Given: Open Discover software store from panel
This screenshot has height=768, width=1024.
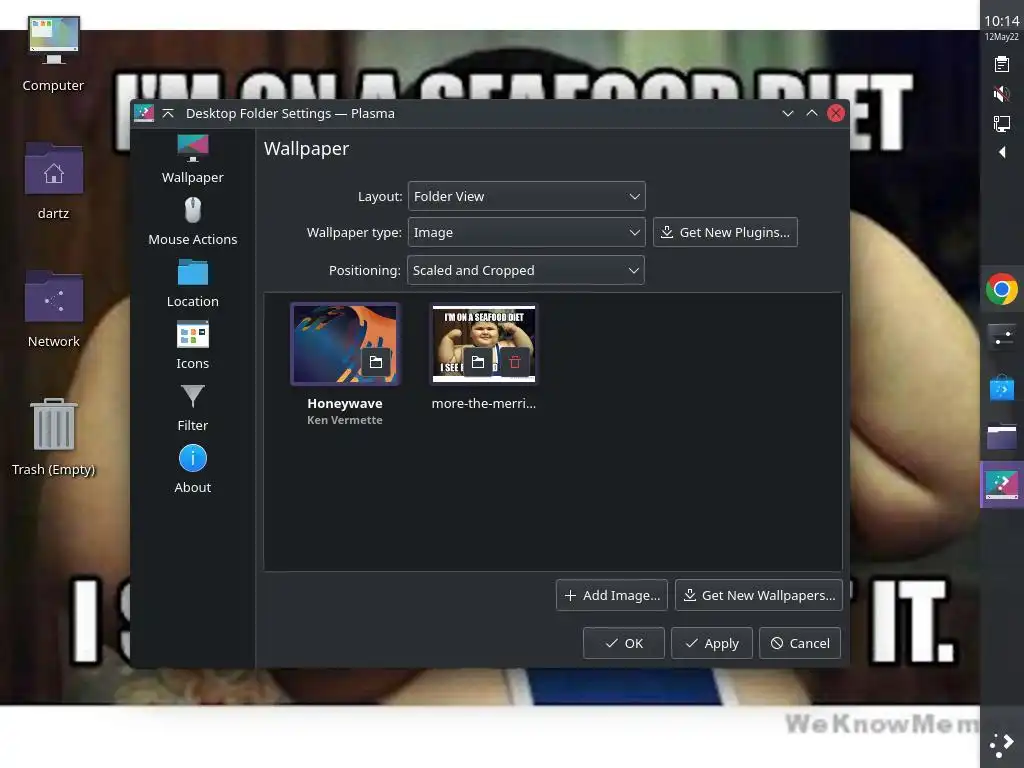Looking at the screenshot, I should [1002, 387].
